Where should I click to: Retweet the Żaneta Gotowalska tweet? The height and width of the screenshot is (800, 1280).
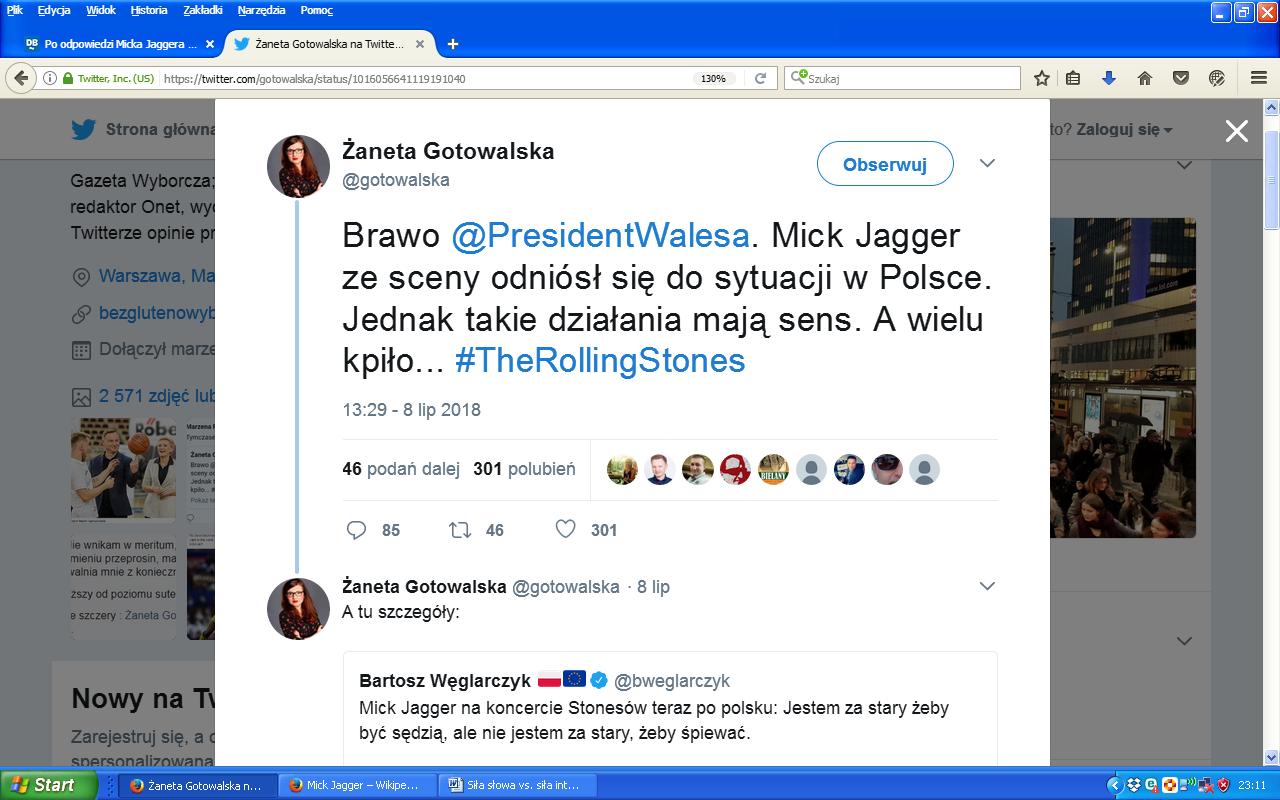460,530
